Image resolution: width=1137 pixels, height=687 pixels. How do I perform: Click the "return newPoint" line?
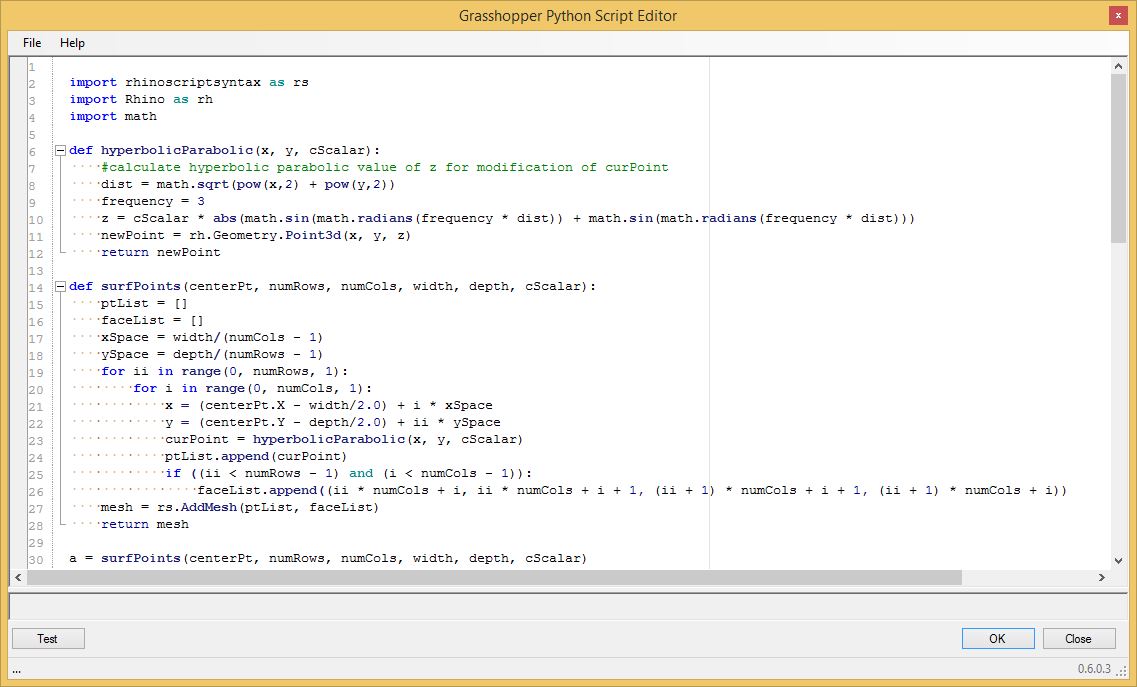(x=161, y=252)
